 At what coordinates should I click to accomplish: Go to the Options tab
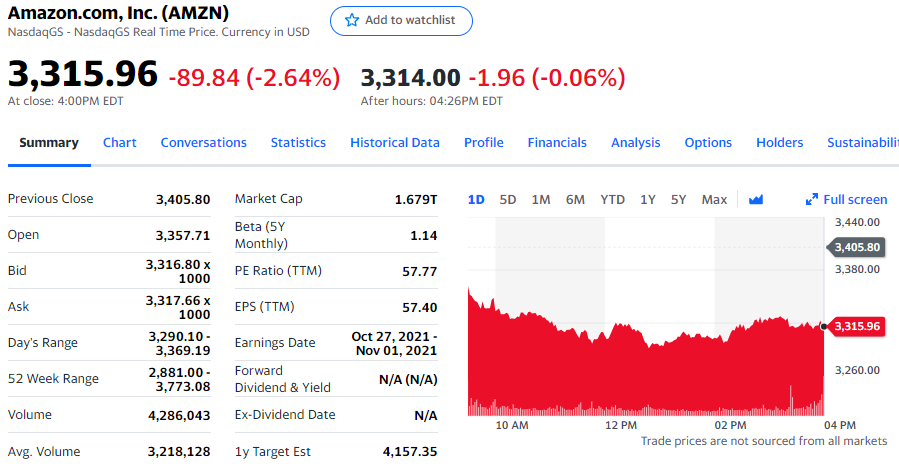click(708, 143)
